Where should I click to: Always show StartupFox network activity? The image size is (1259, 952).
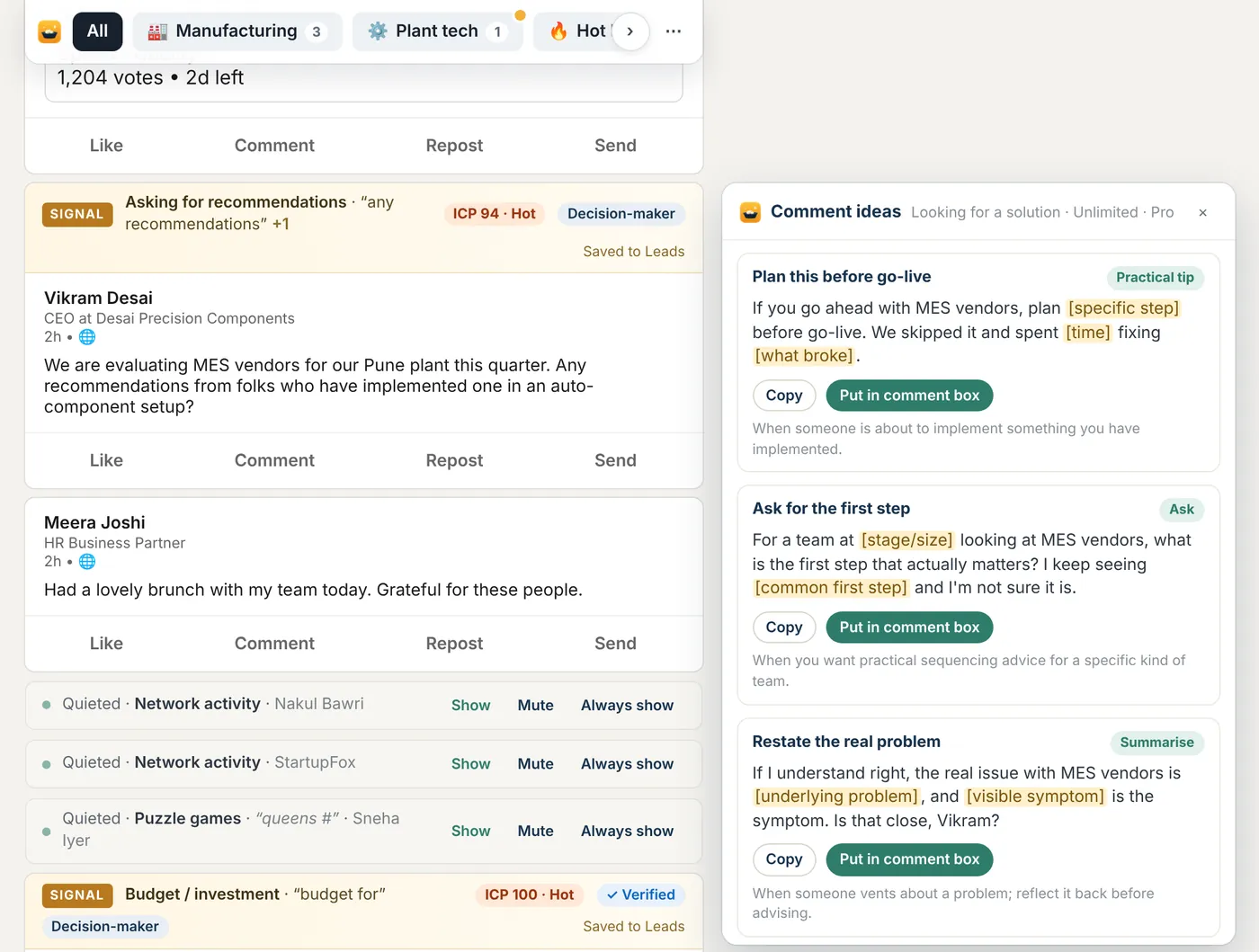point(627,764)
